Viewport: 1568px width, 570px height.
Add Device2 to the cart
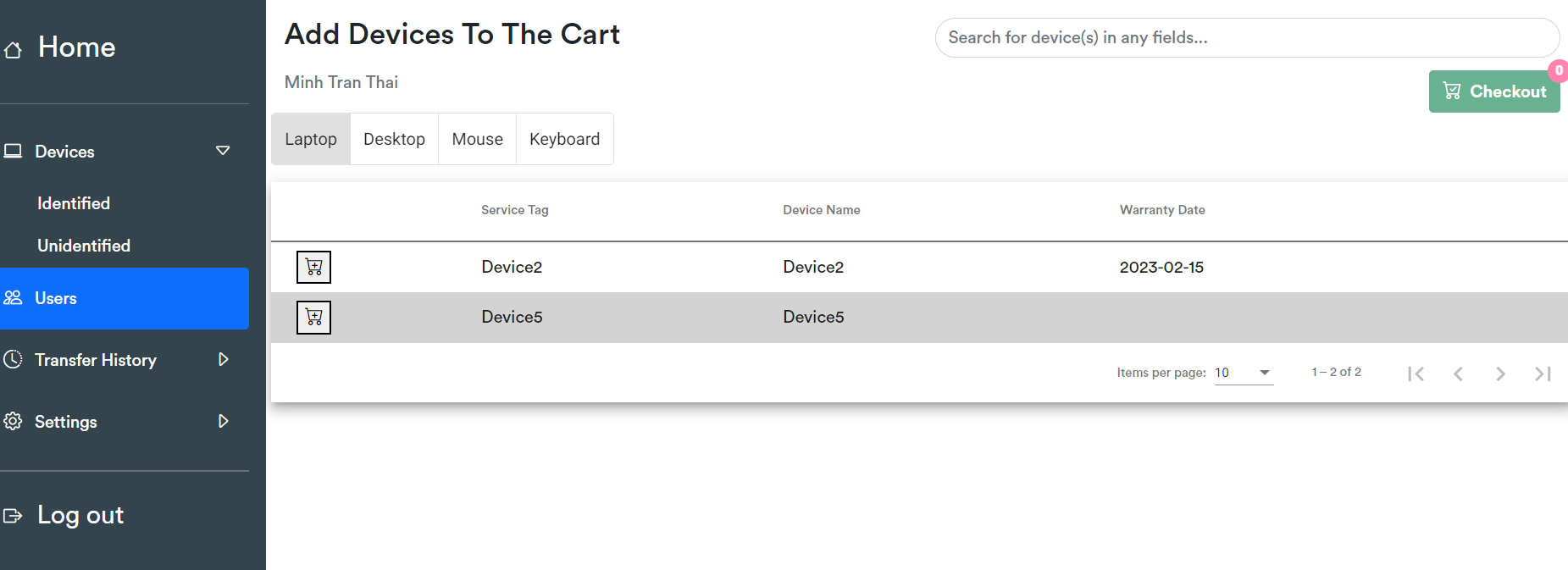coord(313,267)
